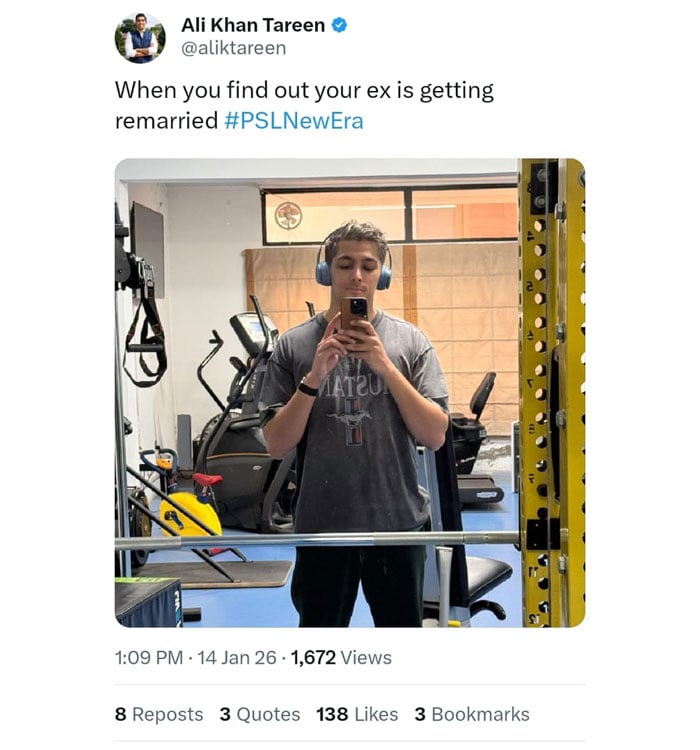This screenshot has height=750, width=700.
Task: Click the 1,672 view count number
Action: pyautogui.click(x=313, y=658)
